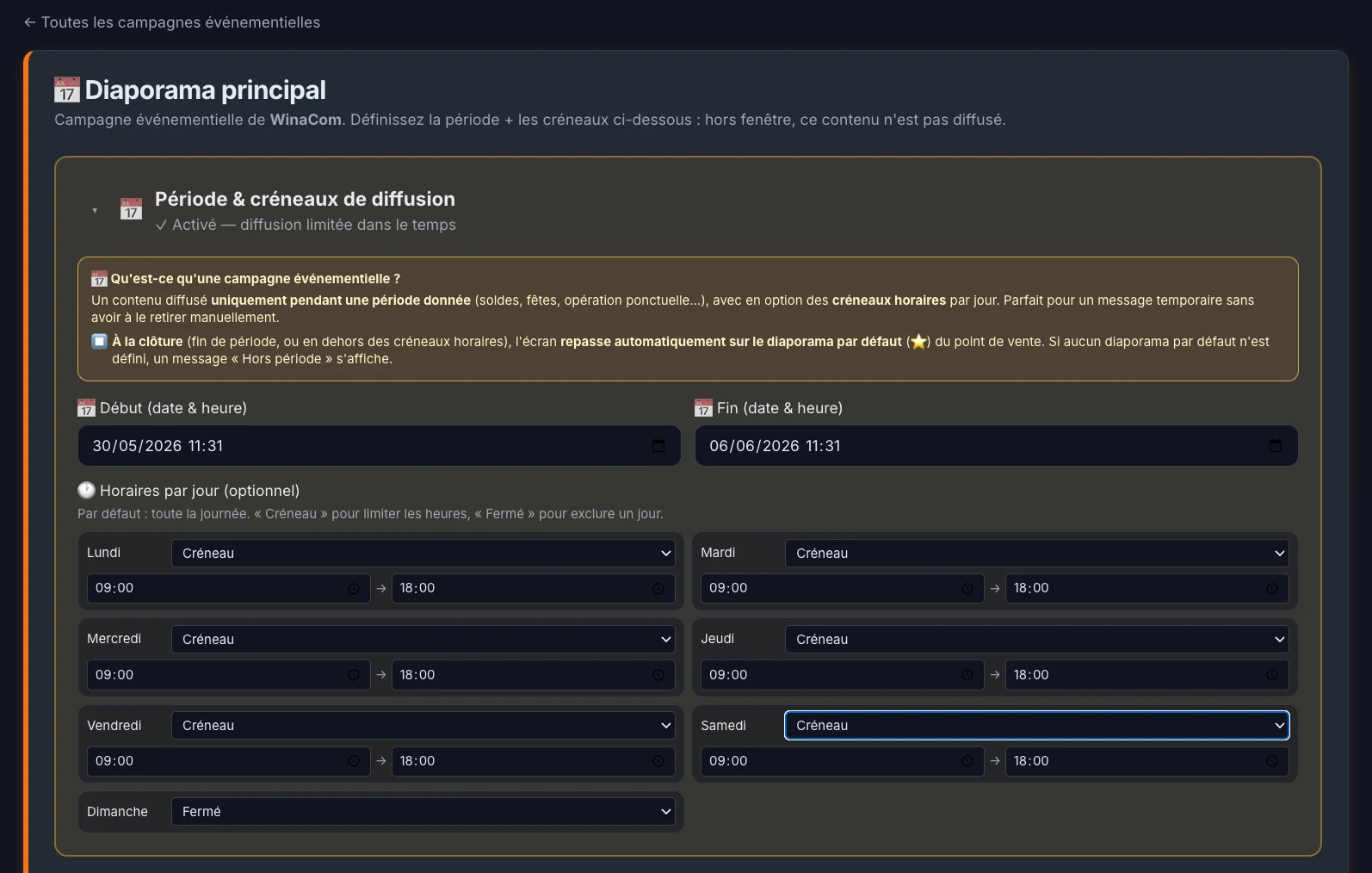
Task: Click Mercredi start time clock icon
Action: pyautogui.click(x=354, y=675)
